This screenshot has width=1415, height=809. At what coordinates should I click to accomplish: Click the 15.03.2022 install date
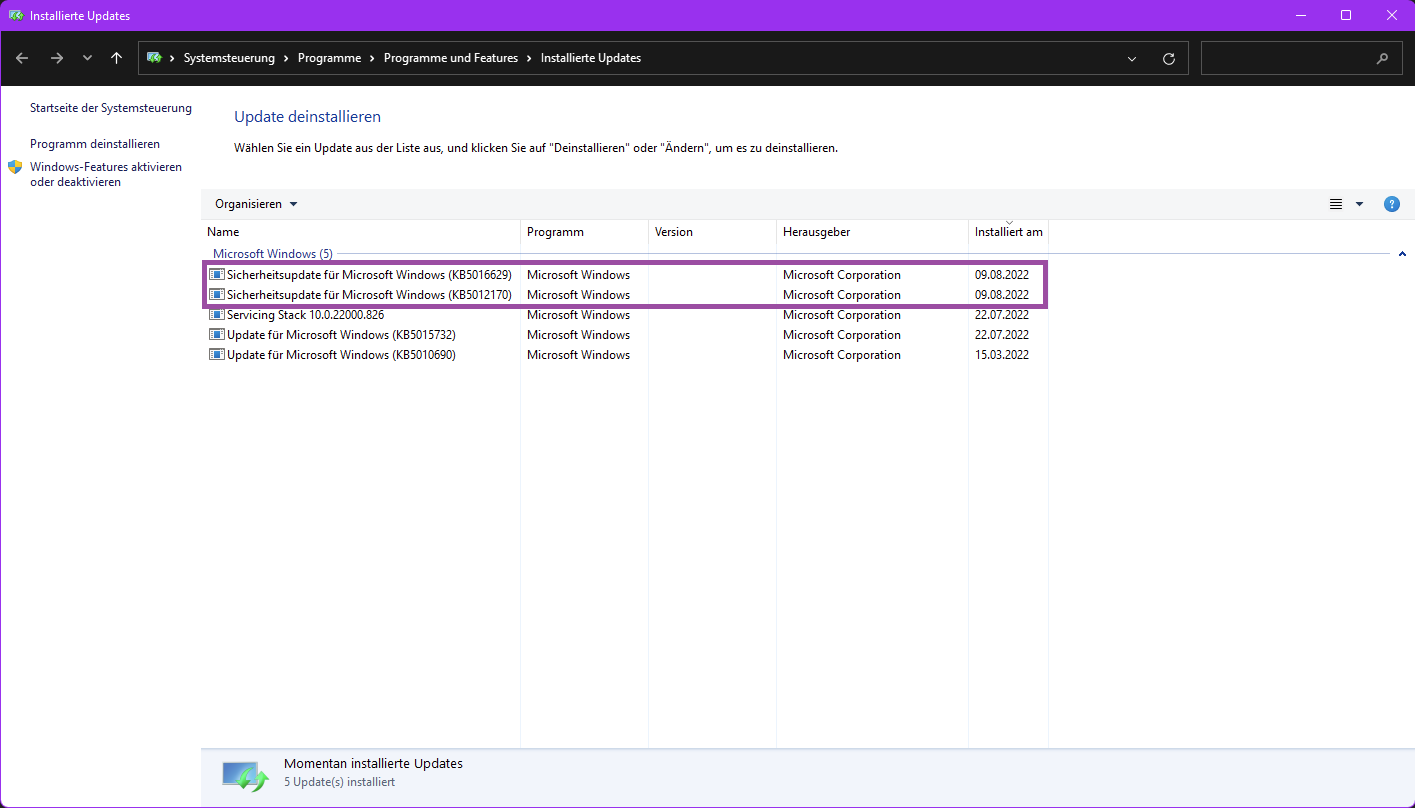click(1002, 355)
